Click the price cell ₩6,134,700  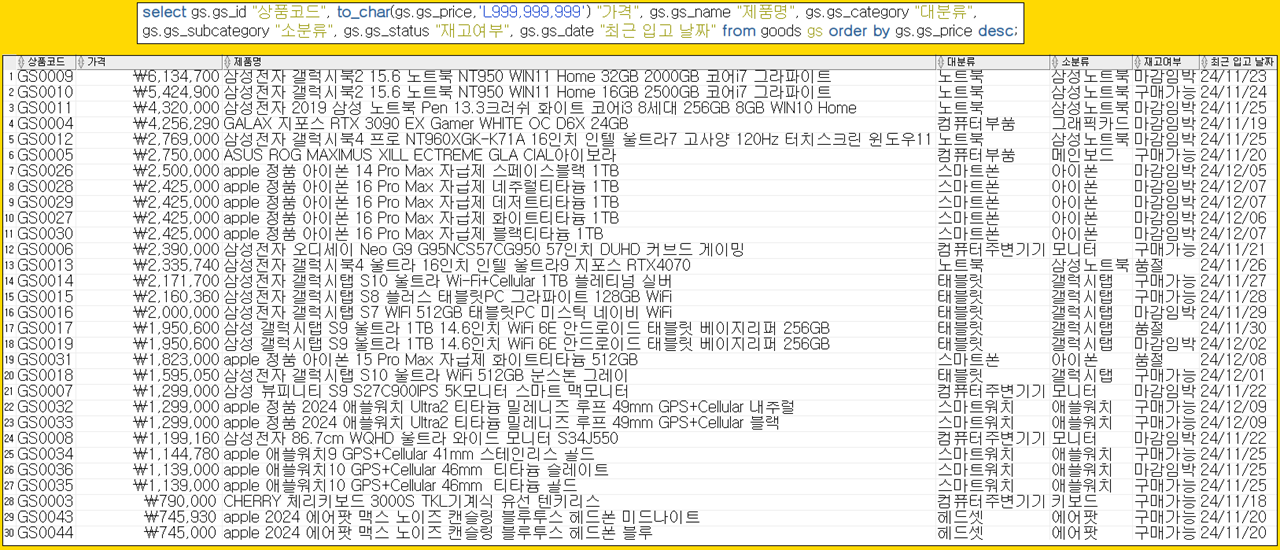coord(176,76)
